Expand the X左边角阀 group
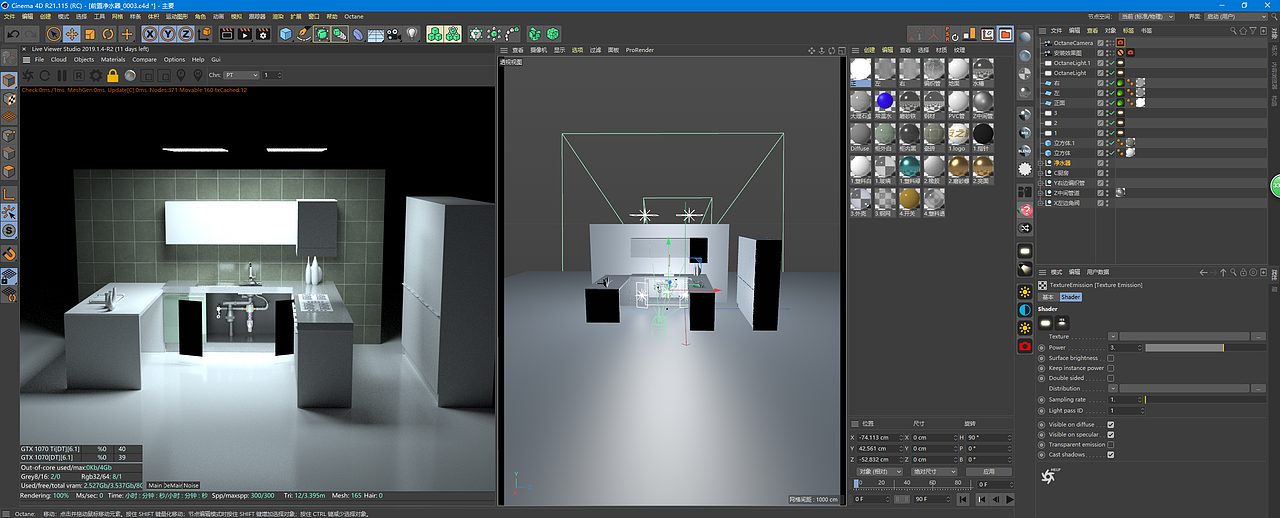The height and width of the screenshot is (518, 1280). click(x=1042, y=203)
